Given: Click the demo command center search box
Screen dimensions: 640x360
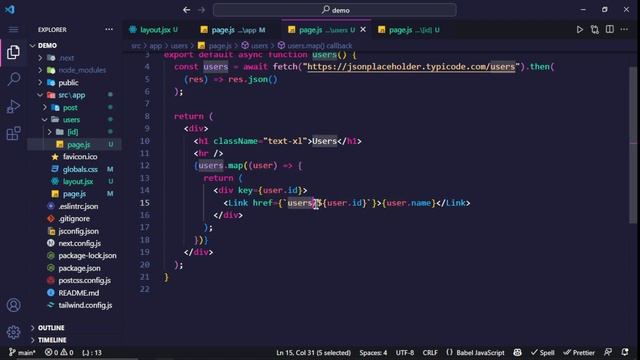Looking at the screenshot, I should (x=335, y=10).
